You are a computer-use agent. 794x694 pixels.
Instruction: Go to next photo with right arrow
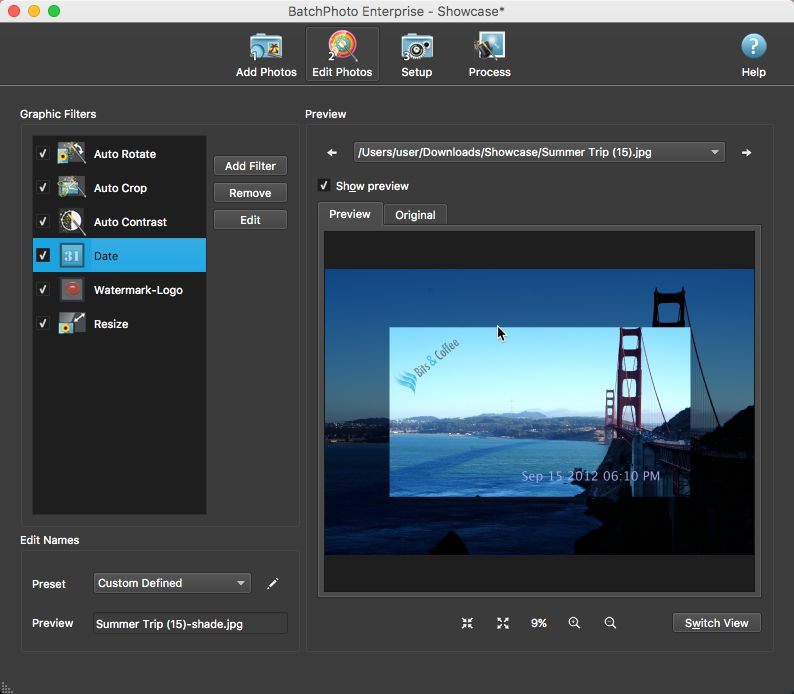click(x=746, y=152)
